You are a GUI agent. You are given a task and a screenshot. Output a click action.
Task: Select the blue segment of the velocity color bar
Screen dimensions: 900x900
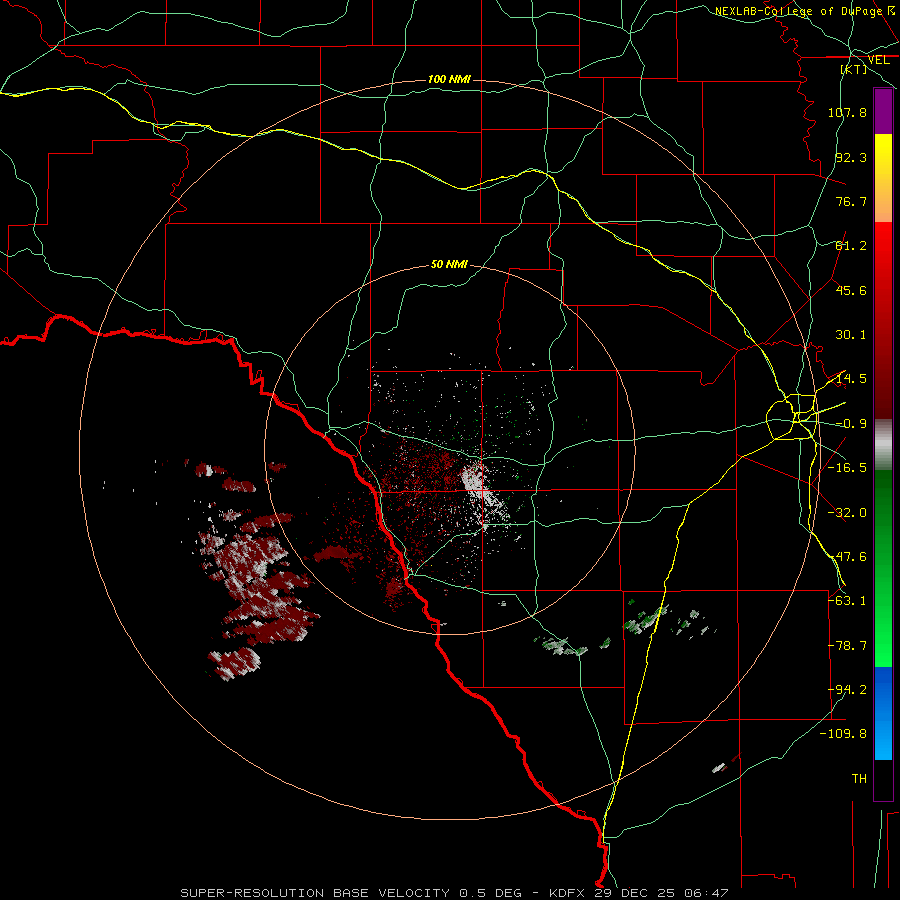(x=883, y=713)
